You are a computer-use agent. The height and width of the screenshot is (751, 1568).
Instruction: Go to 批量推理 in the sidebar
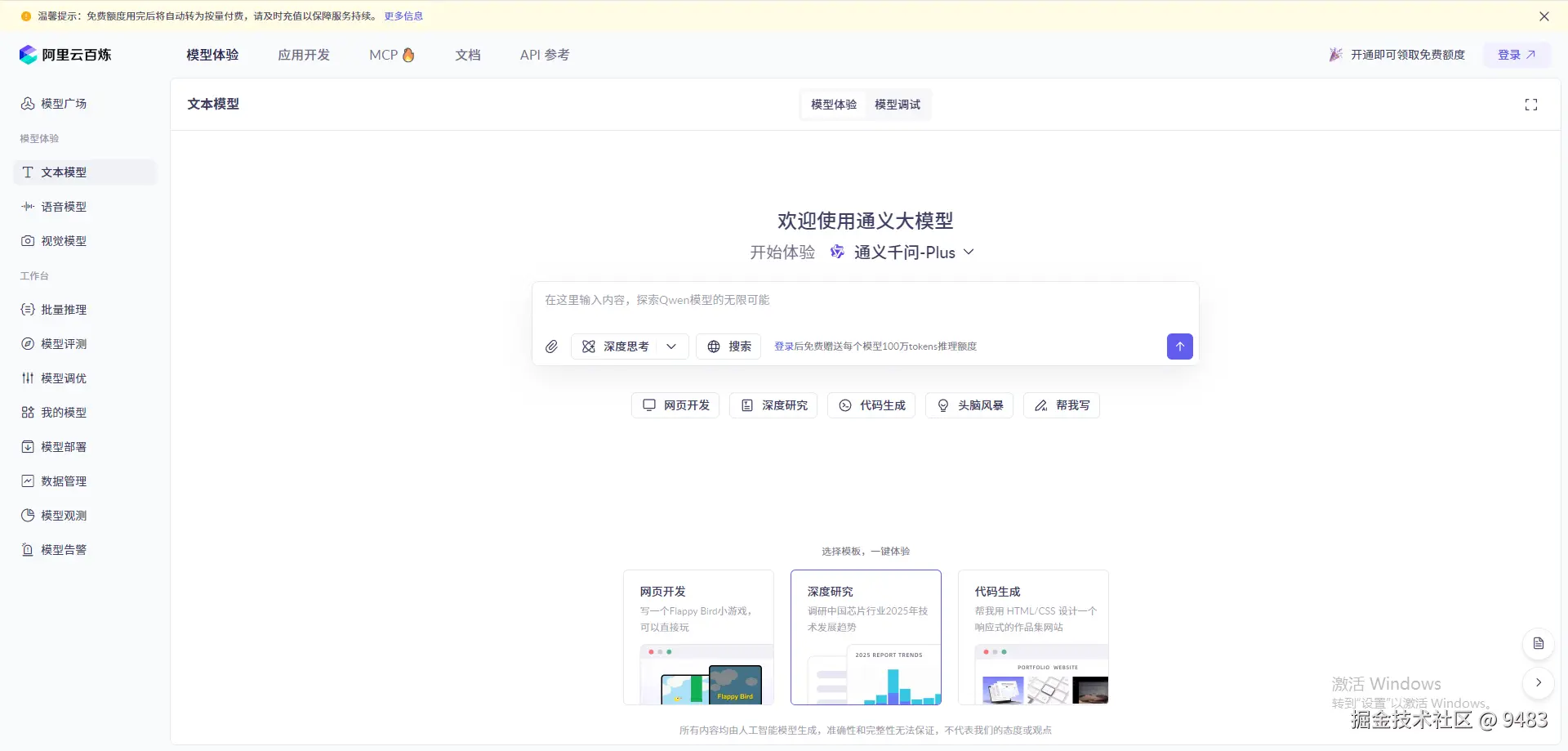point(84,310)
